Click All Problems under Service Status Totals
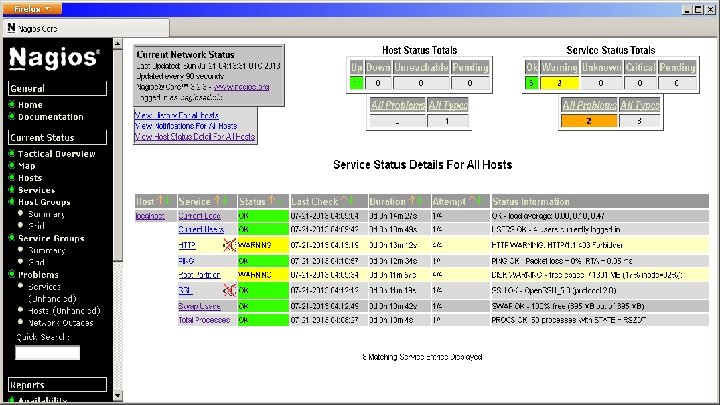The height and width of the screenshot is (405, 720). click(x=589, y=105)
